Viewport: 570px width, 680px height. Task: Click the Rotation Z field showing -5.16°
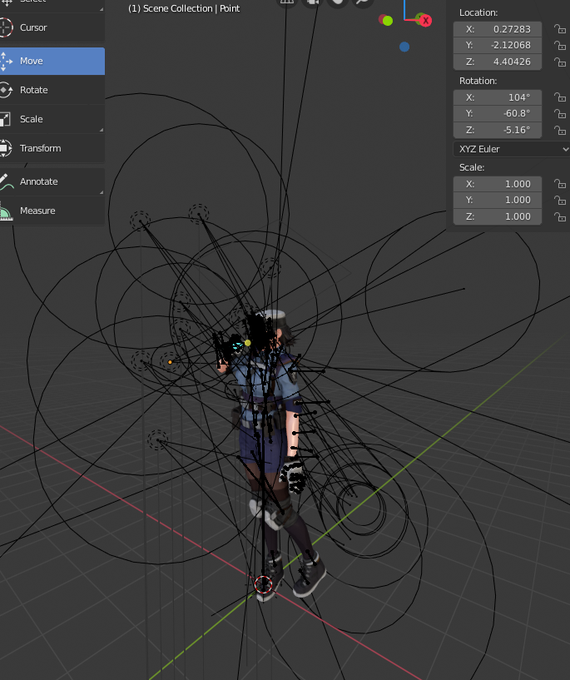coord(498,130)
